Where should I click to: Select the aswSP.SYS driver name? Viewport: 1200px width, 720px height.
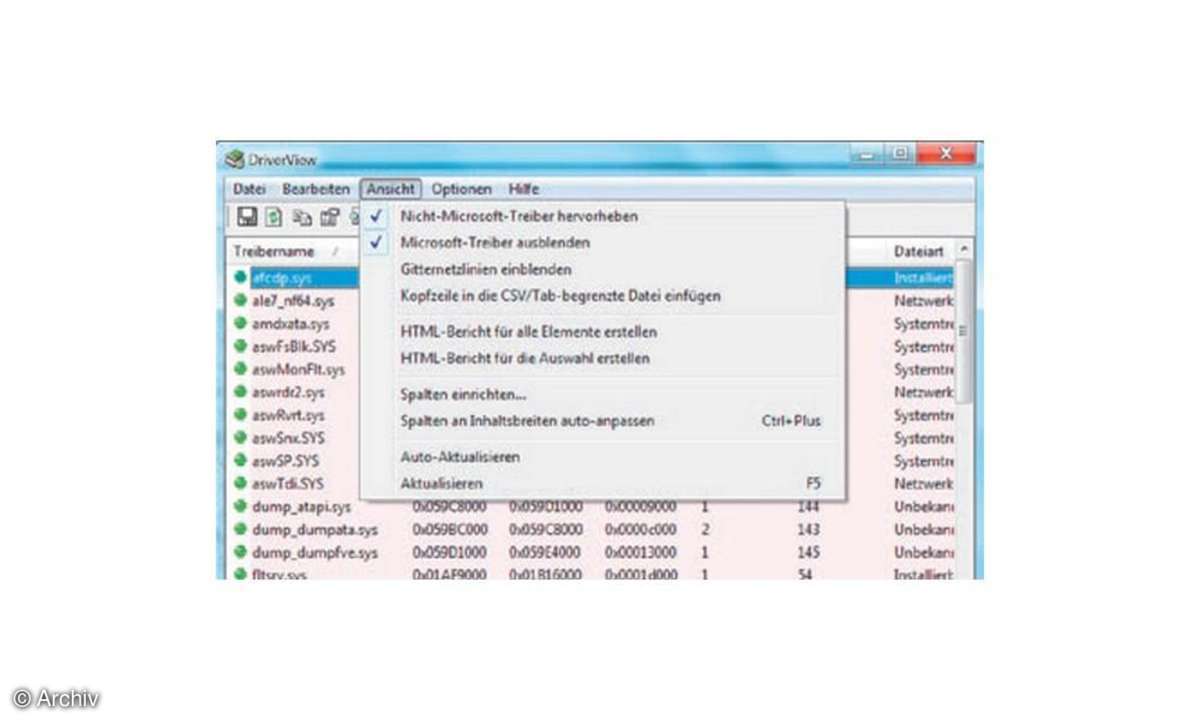click(285, 460)
